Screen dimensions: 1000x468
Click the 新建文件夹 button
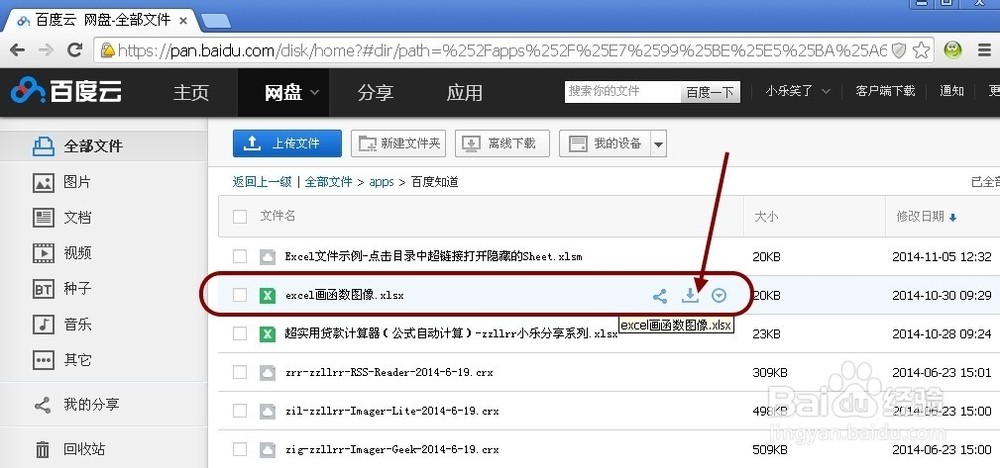(x=399, y=143)
